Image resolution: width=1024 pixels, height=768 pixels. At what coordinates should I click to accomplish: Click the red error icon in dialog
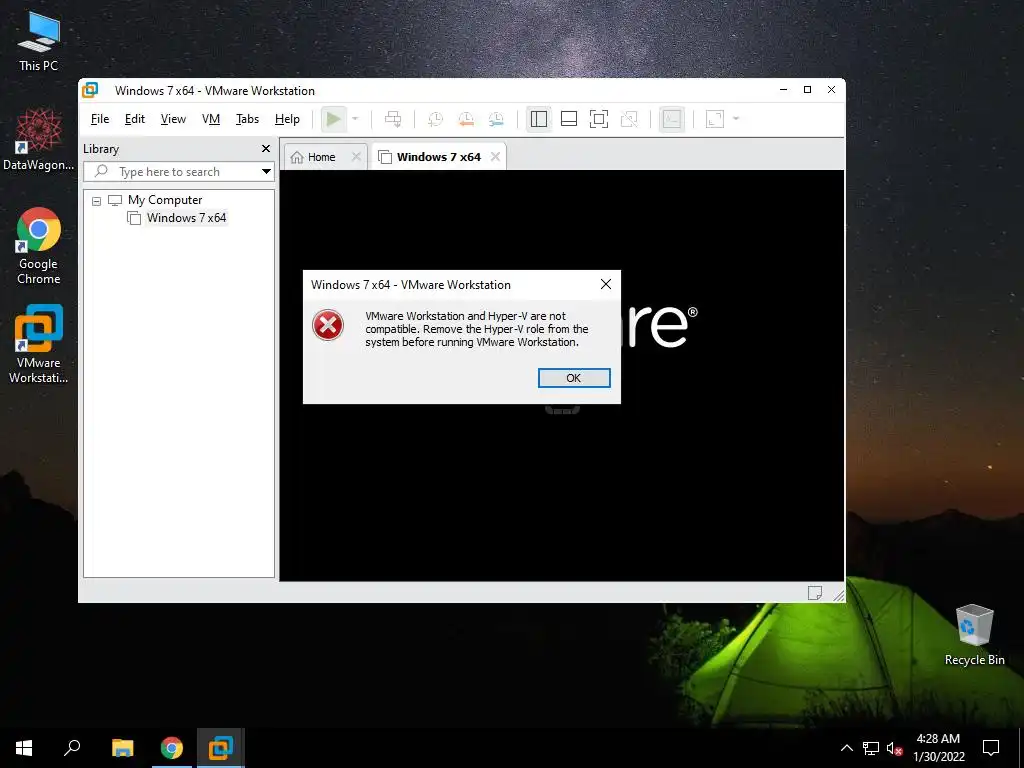point(328,325)
